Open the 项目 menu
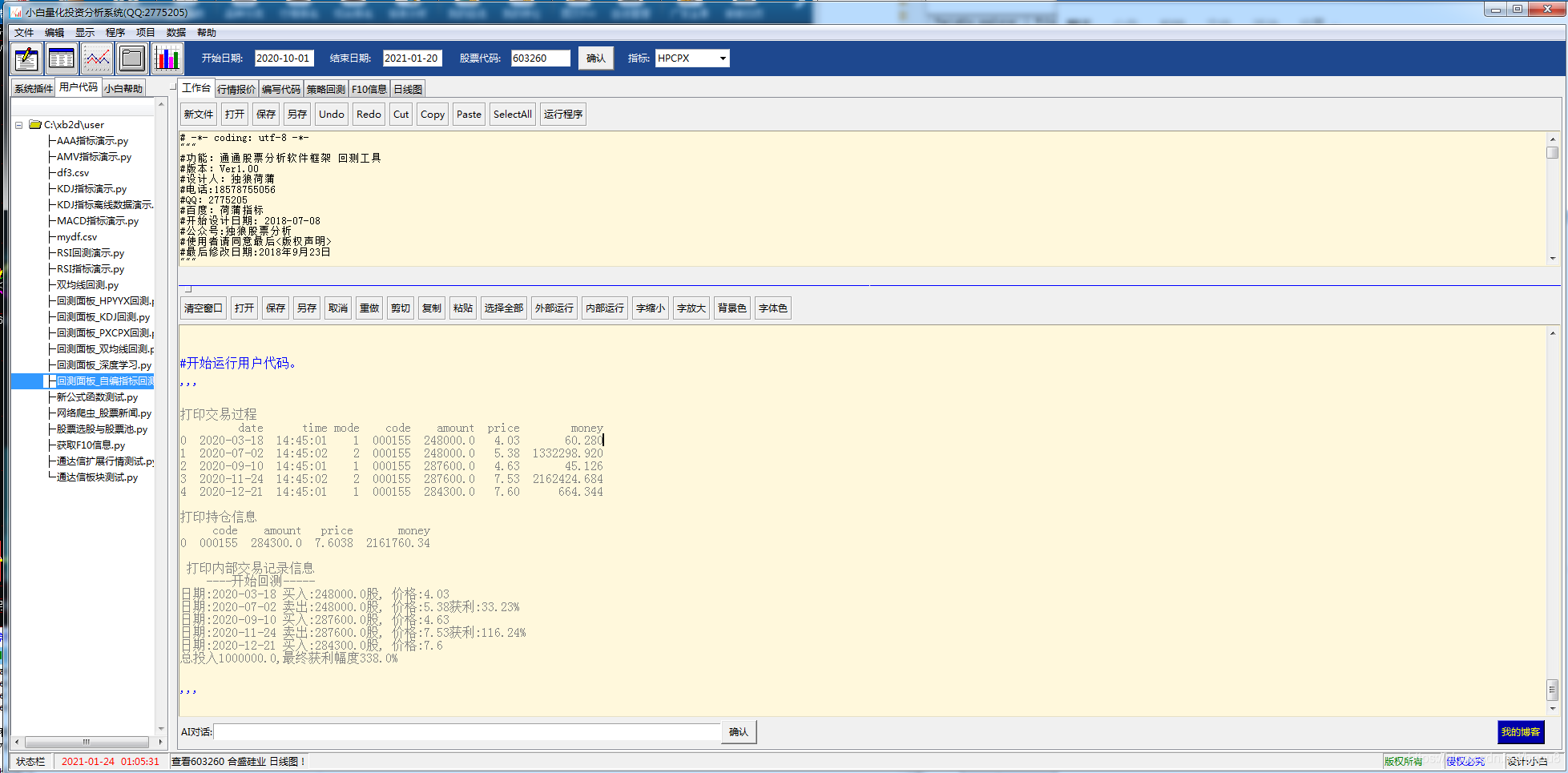 tap(146, 33)
